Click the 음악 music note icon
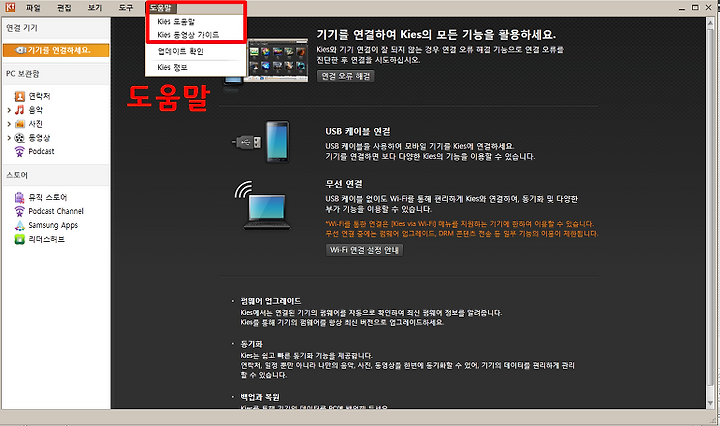720x426 pixels. point(19,110)
